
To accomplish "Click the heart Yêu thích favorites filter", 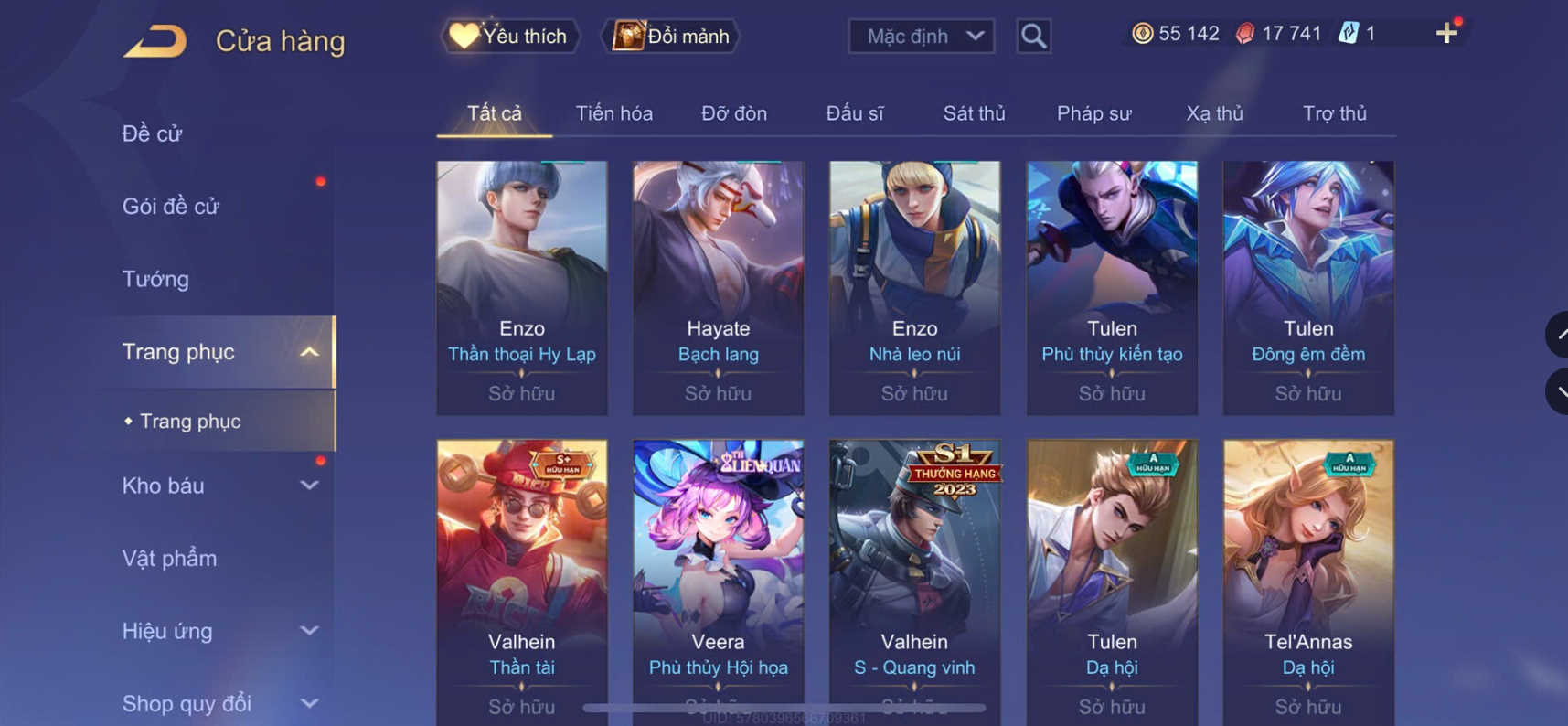I will pyautogui.click(x=510, y=37).
